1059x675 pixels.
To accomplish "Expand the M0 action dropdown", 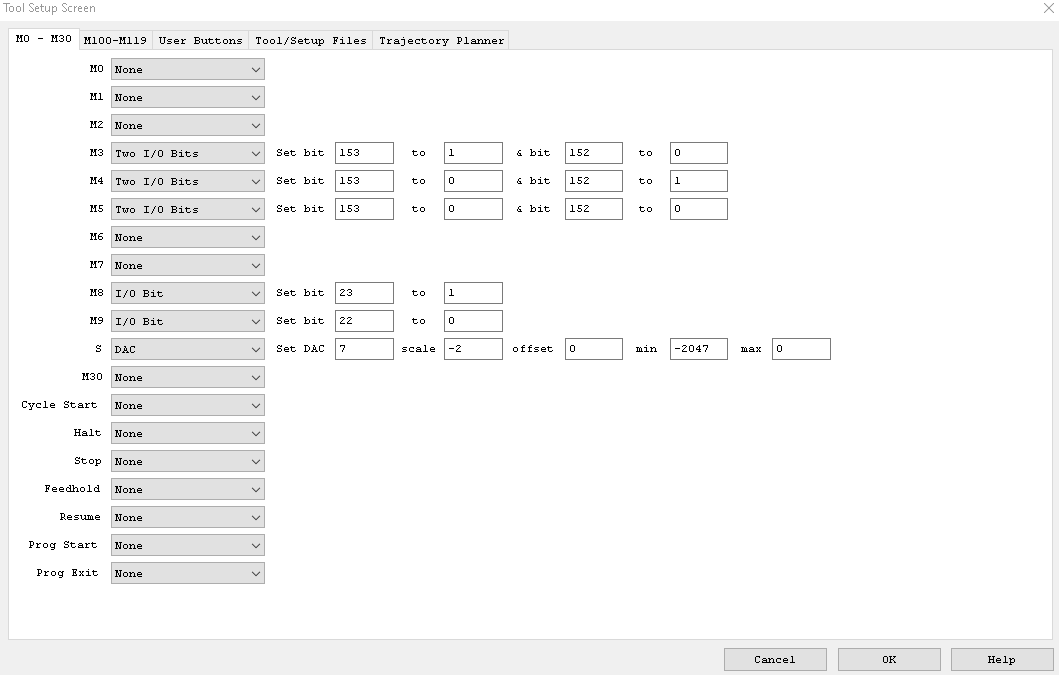I will (187, 70).
